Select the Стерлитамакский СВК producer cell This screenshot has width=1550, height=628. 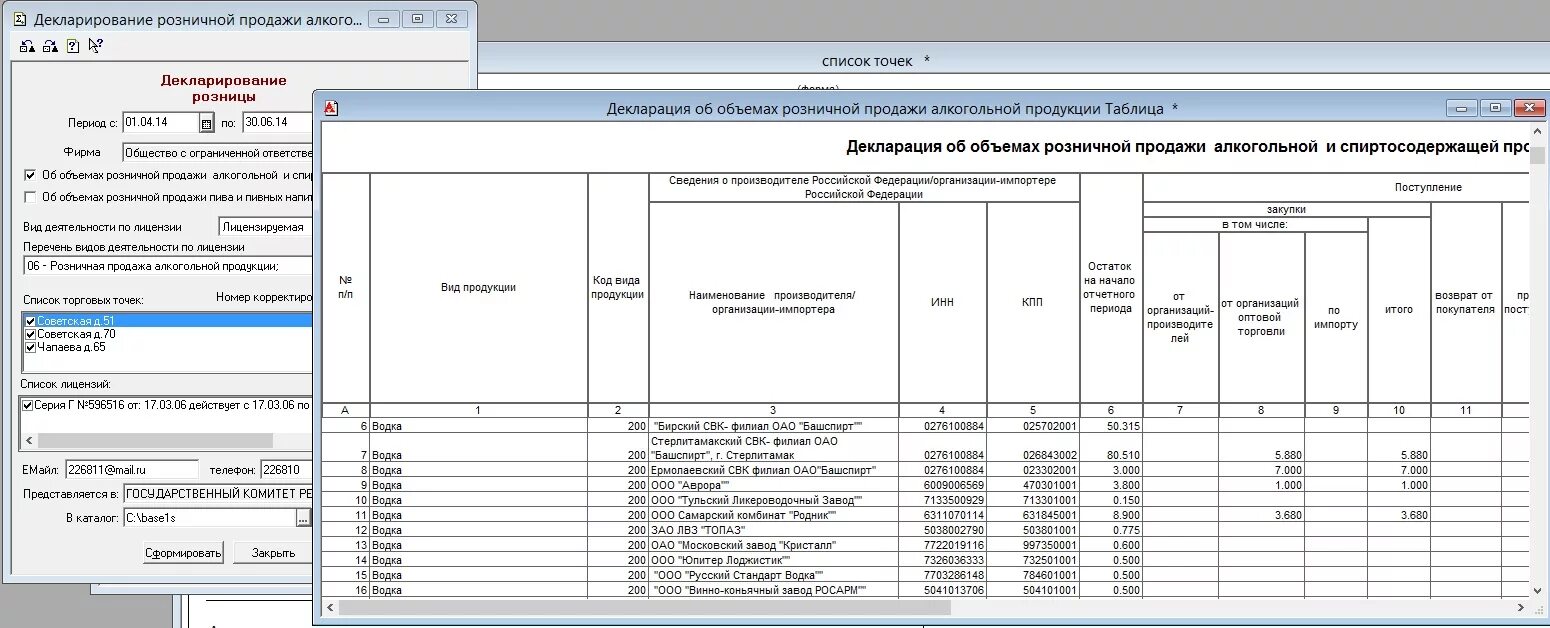774,447
